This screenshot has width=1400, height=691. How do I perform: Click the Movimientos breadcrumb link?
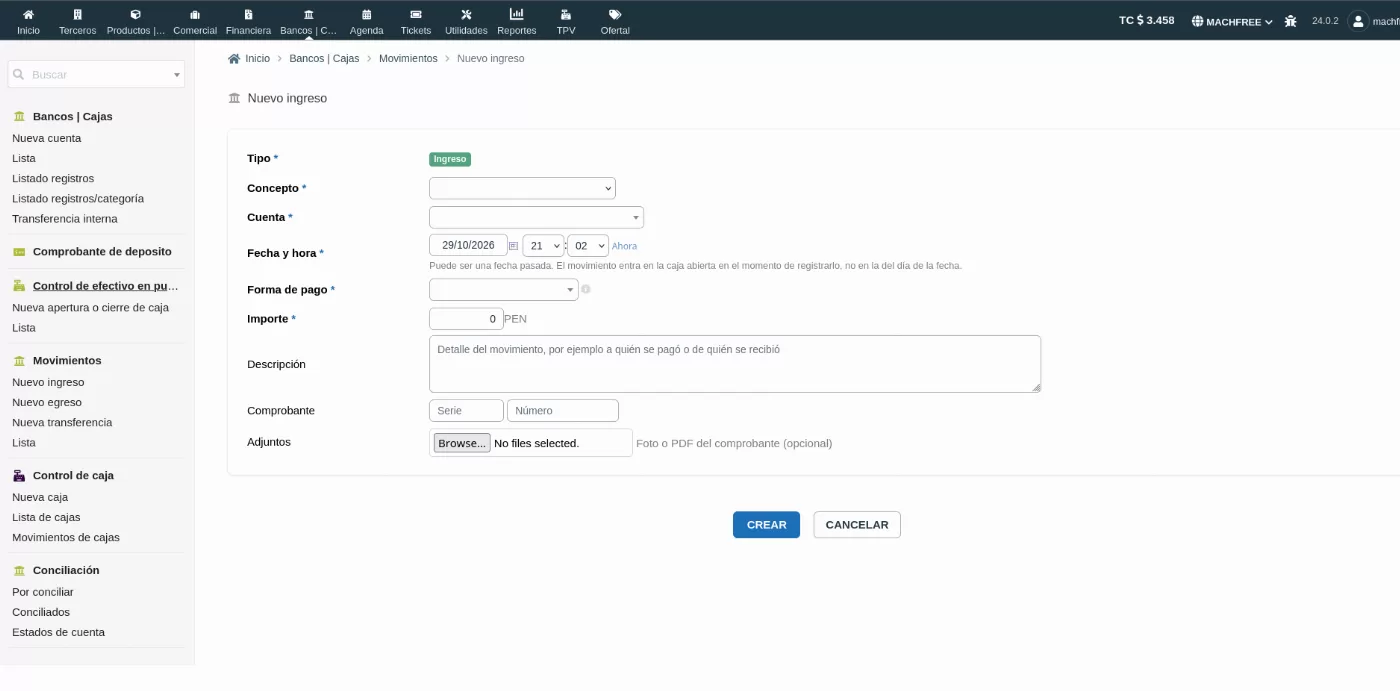[x=408, y=58]
